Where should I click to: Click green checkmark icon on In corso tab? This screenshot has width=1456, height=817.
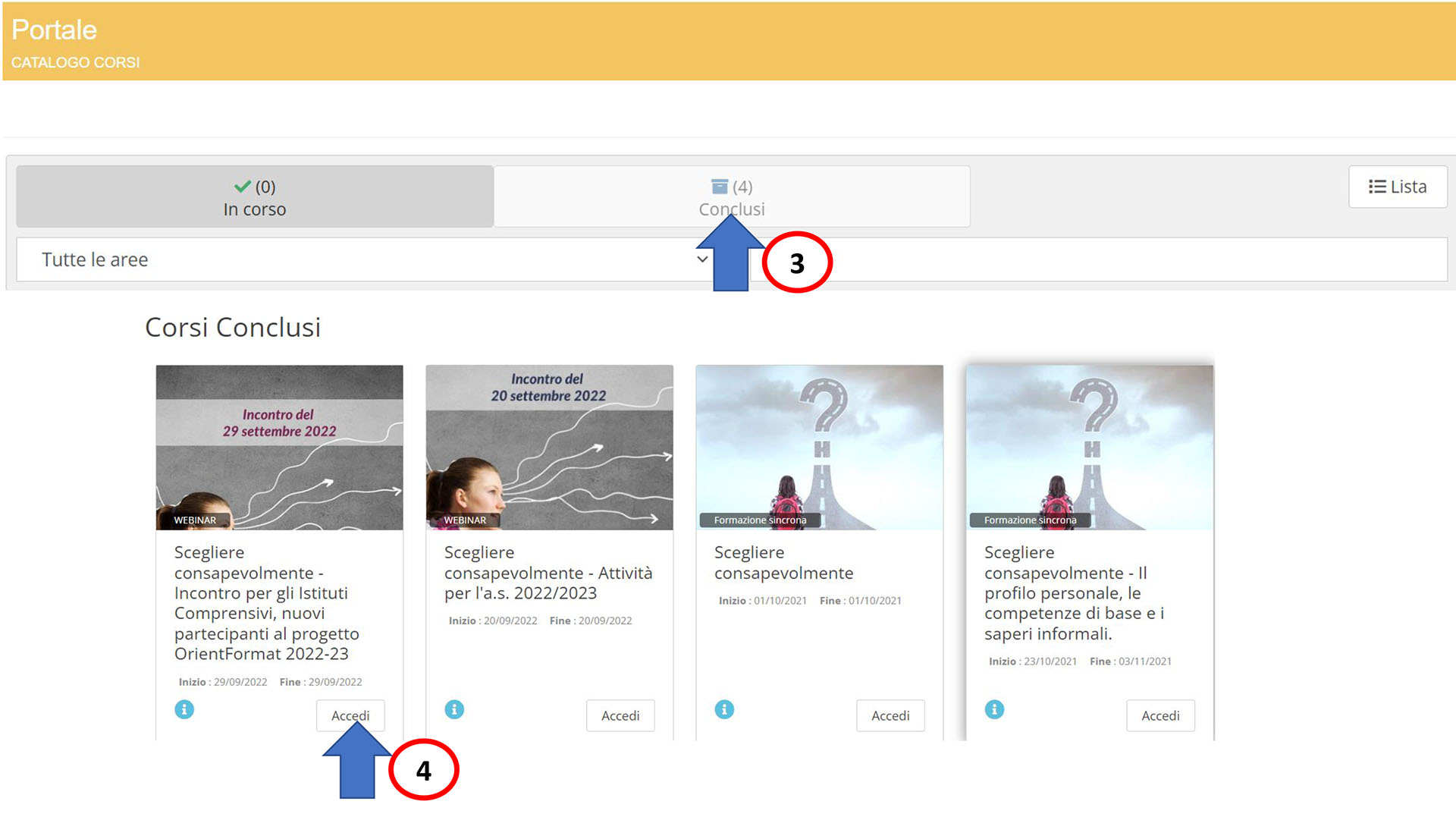(x=243, y=187)
